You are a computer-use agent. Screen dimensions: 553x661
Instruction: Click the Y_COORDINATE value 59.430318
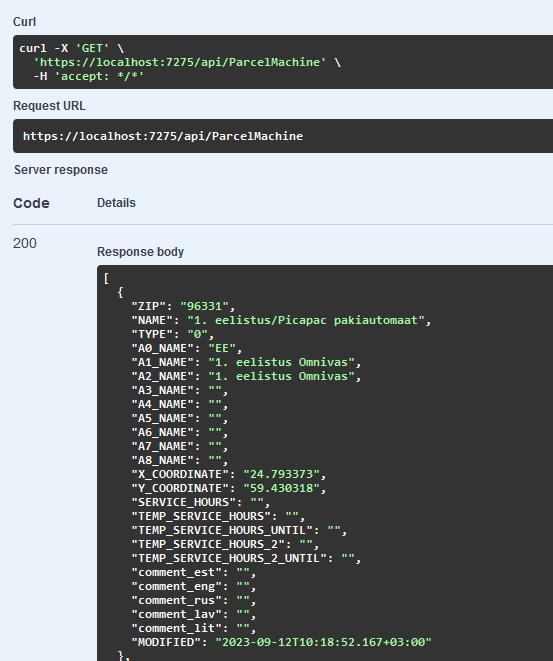click(x=281, y=488)
